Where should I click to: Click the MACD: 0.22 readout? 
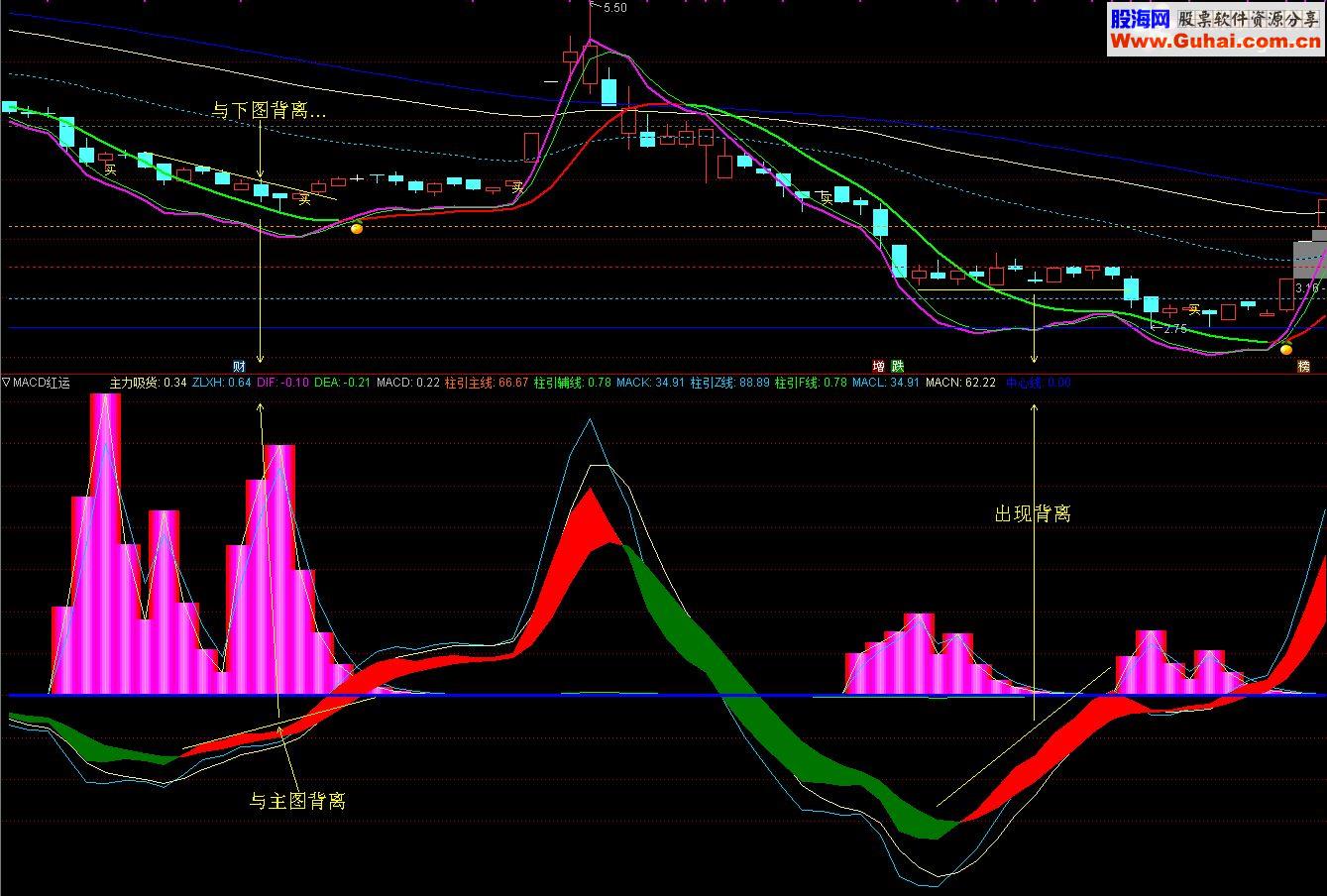[408, 383]
